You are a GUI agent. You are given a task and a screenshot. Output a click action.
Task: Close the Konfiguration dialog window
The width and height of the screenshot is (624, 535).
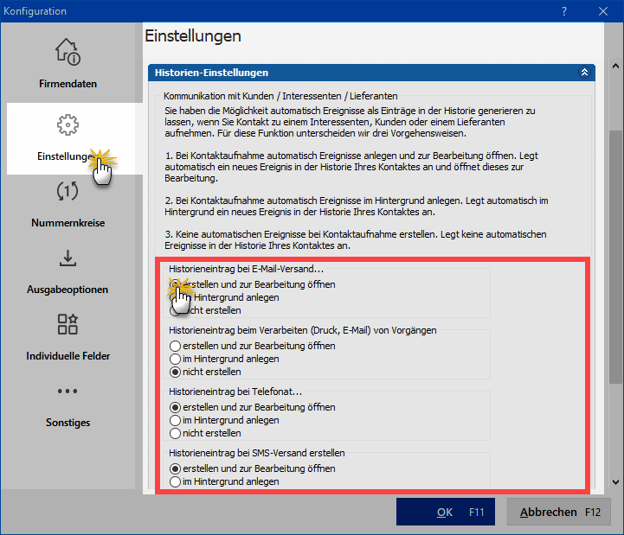point(603,11)
